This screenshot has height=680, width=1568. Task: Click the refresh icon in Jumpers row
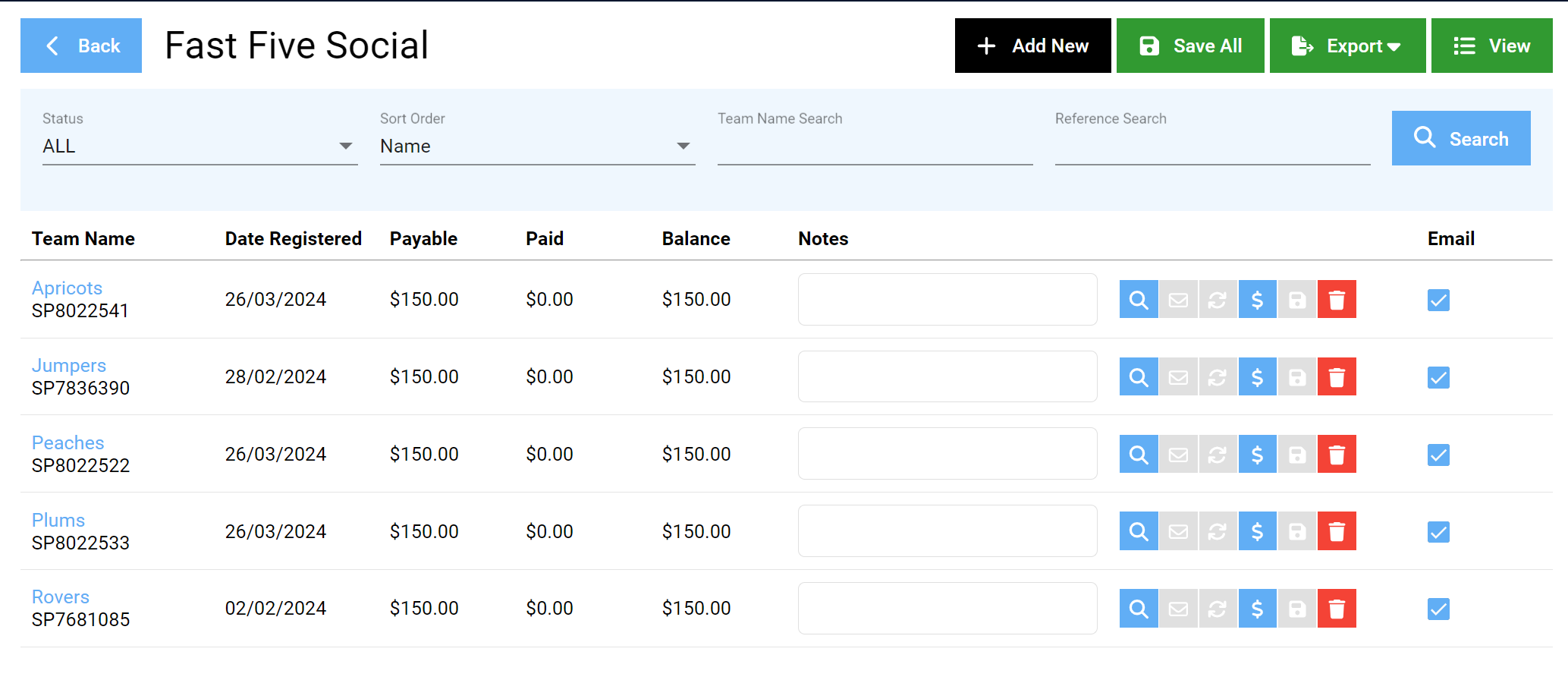click(1218, 377)
